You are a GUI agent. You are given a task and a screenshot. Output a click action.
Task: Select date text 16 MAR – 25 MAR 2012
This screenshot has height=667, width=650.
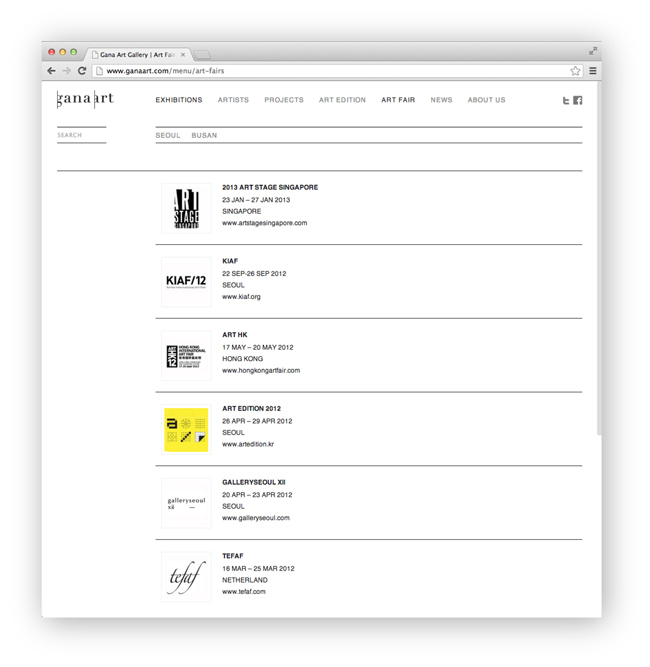258,569
